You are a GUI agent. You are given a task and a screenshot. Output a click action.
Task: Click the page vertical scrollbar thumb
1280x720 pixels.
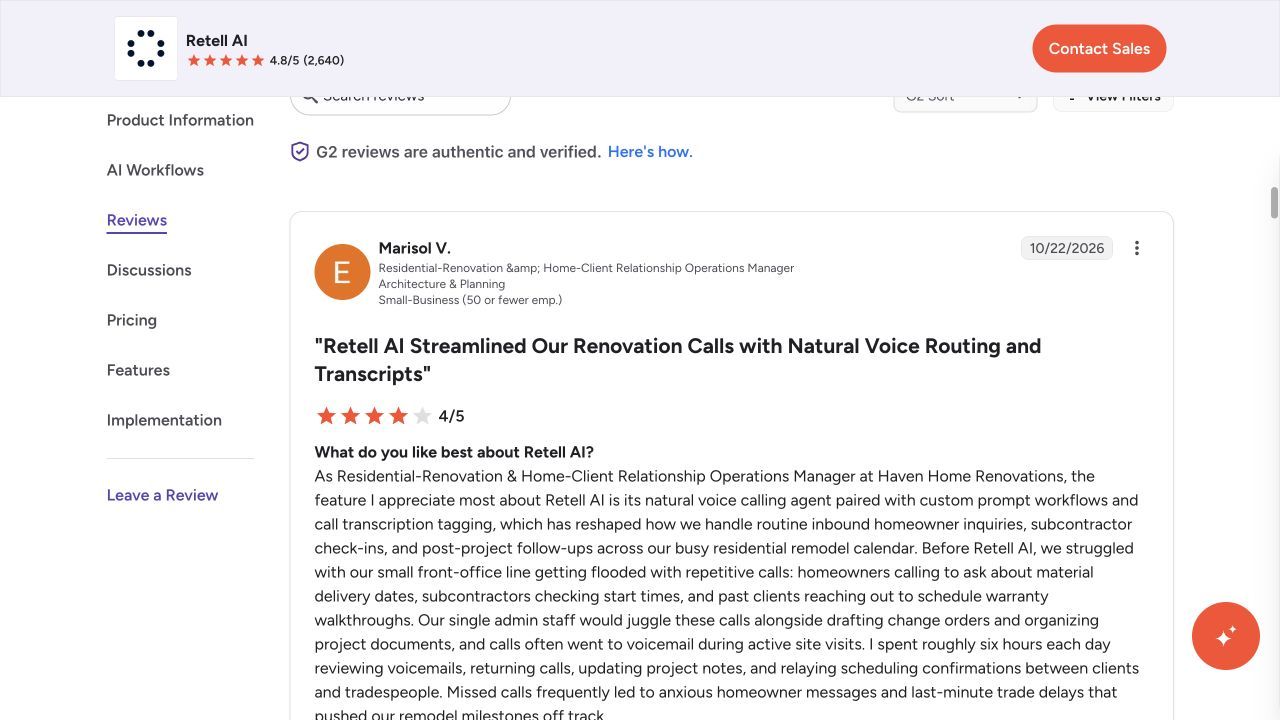pos(1274,202)
